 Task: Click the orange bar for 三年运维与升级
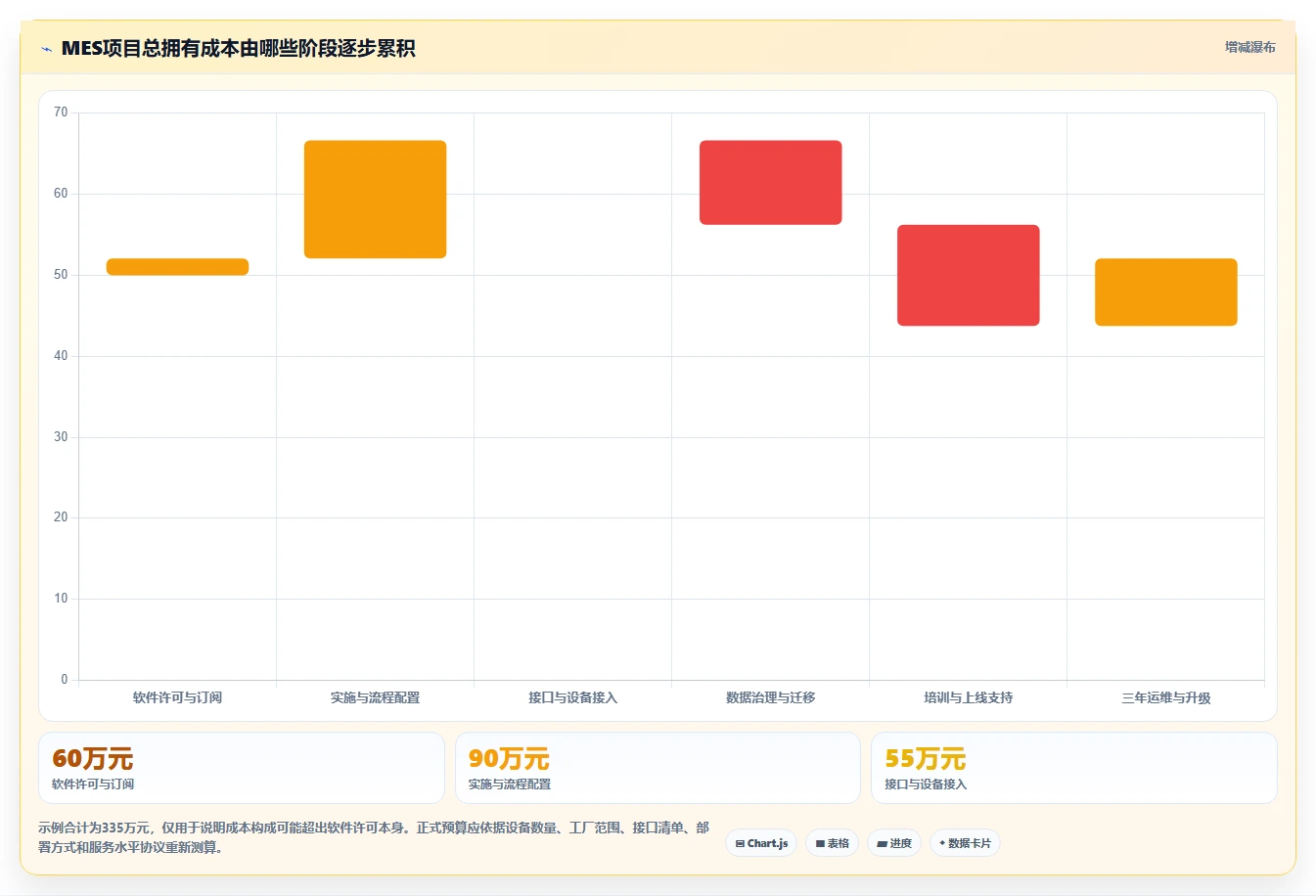[1165, 292]
